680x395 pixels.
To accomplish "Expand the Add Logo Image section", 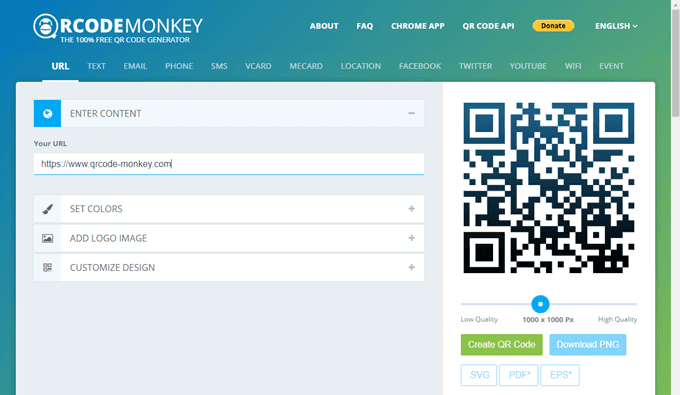I will (411, 238).
